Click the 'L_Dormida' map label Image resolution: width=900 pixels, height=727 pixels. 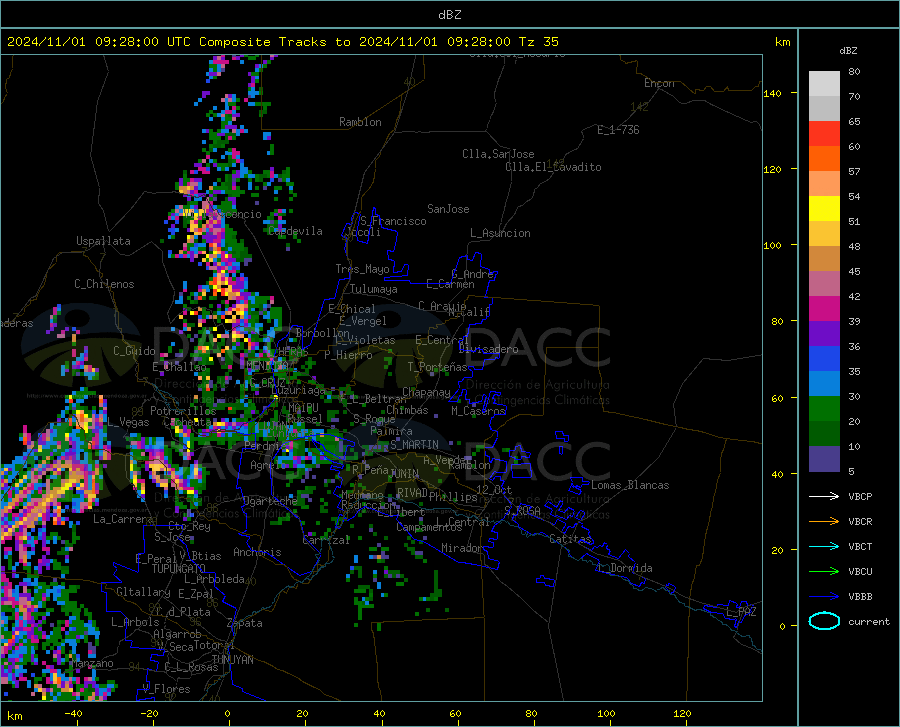click(x=625, y=568)
